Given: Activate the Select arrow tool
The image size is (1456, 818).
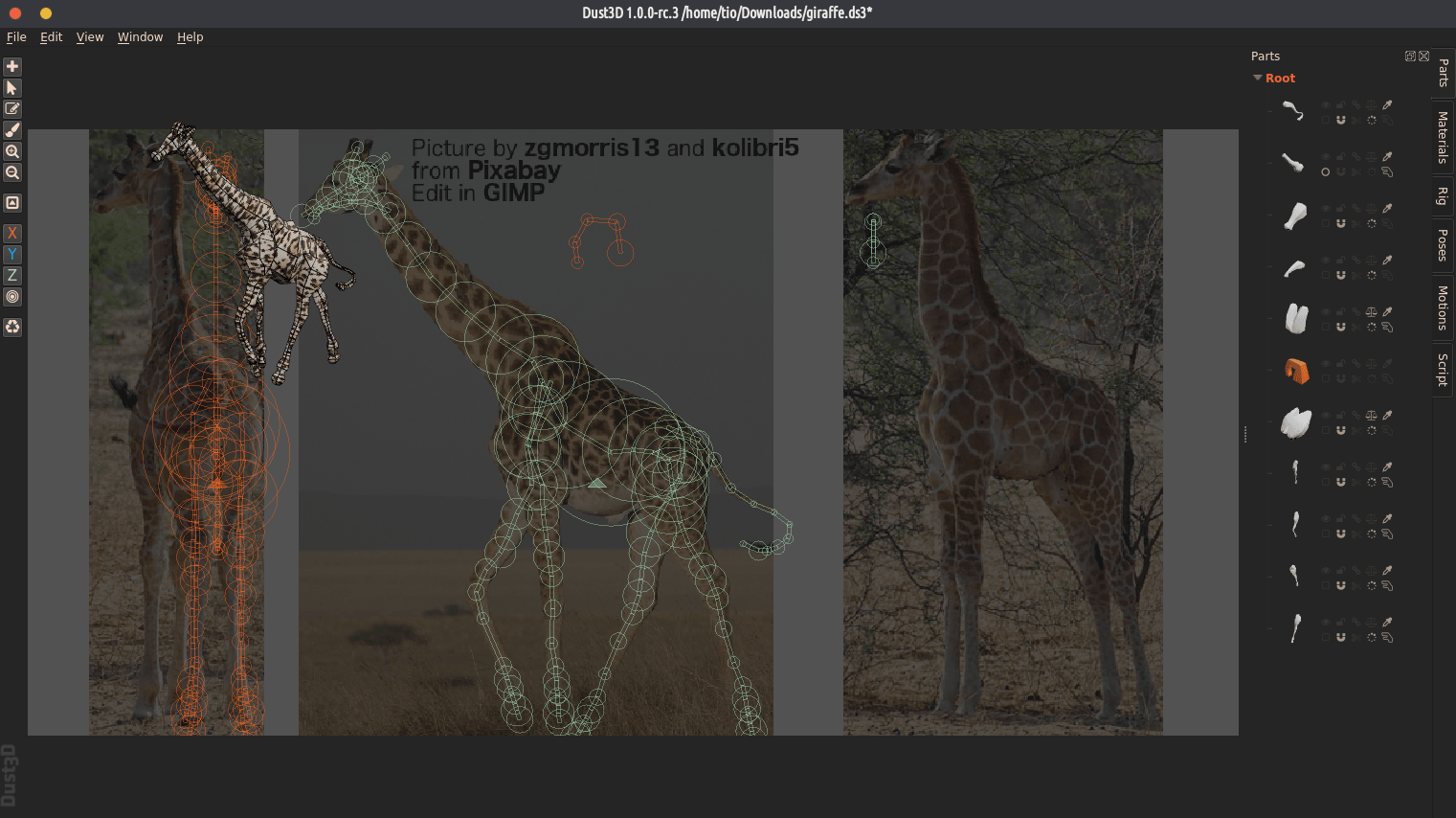Looking at the screenshot, I should (12, 87).
